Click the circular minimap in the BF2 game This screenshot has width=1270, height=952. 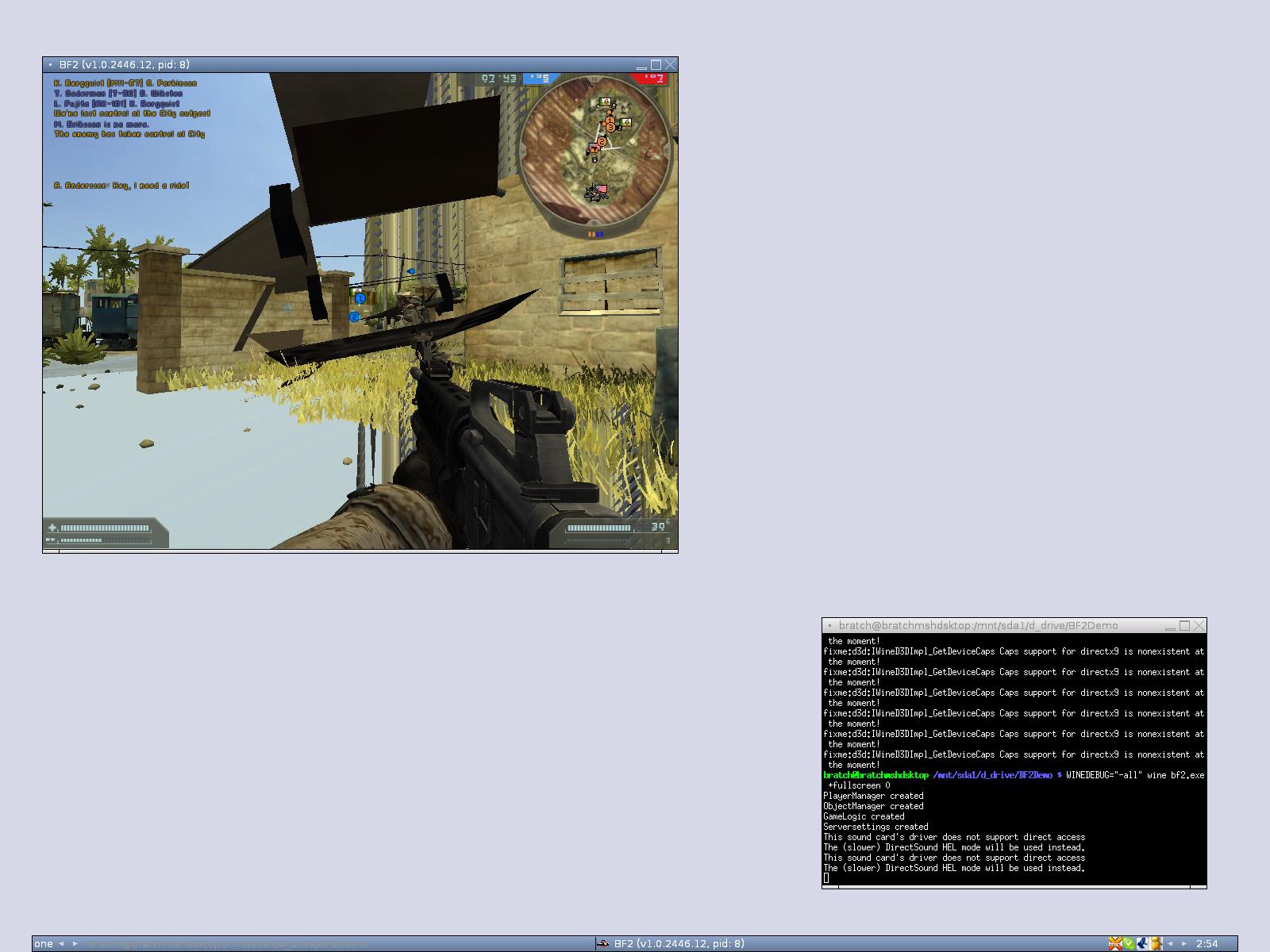(597, 152)
